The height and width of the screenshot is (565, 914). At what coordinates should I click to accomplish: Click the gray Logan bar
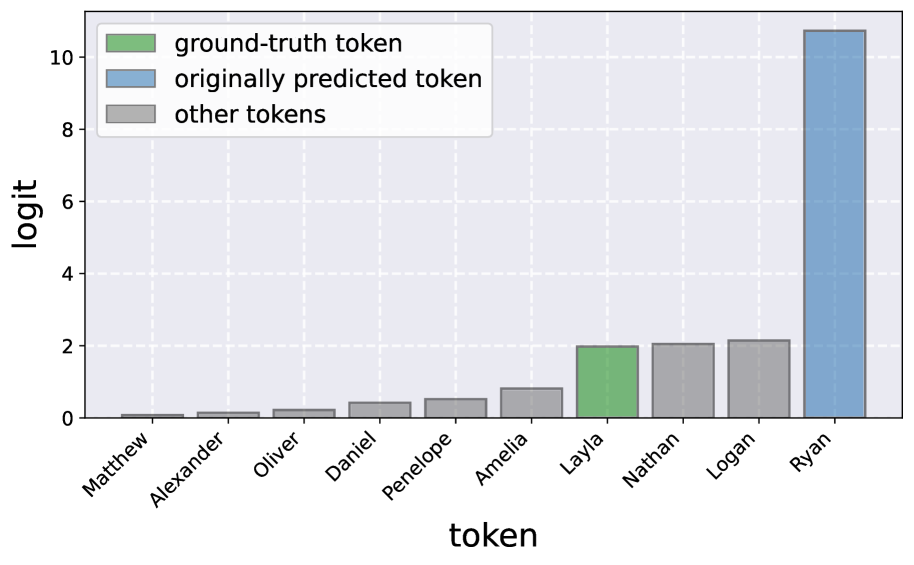[759, 379]
